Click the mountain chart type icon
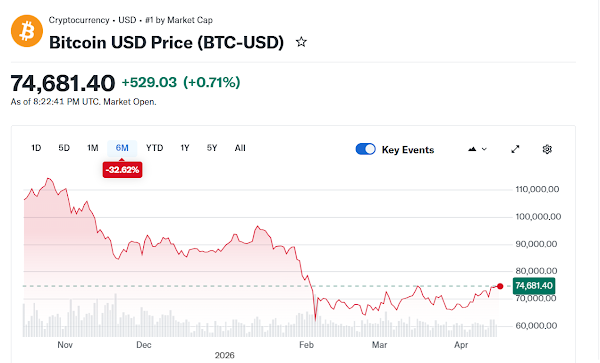This screenshot has width=600, height=363. click(x=472, y=149)
